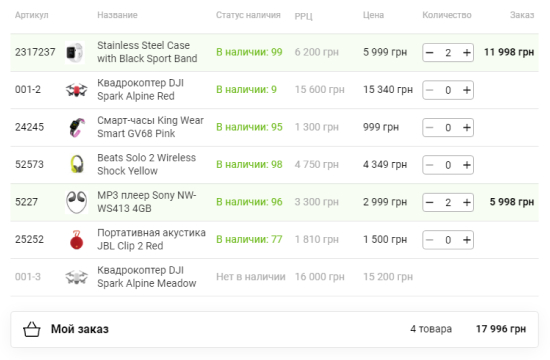Open Квадрокоптер DJI Spark Alpine Meadow product

tap(147, 277)
